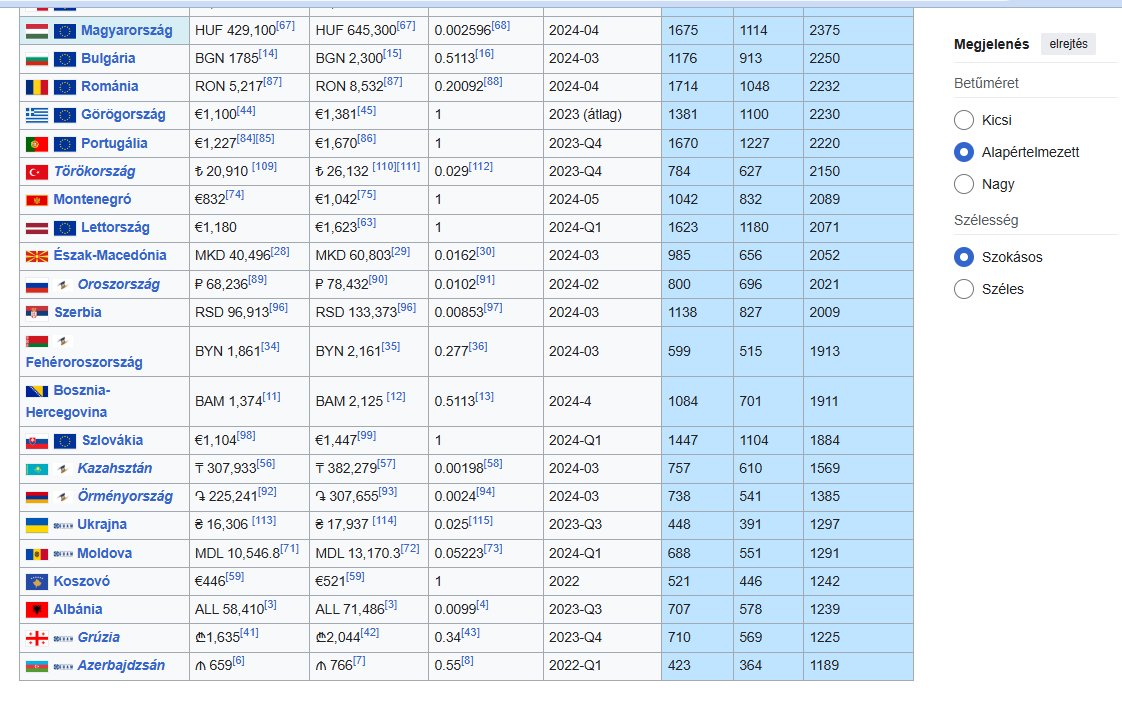Click the value 1447 in Szlovákia's row
Image resolution: width=1122 pixels, height=701 pixels.
click(x=683, y=441)
